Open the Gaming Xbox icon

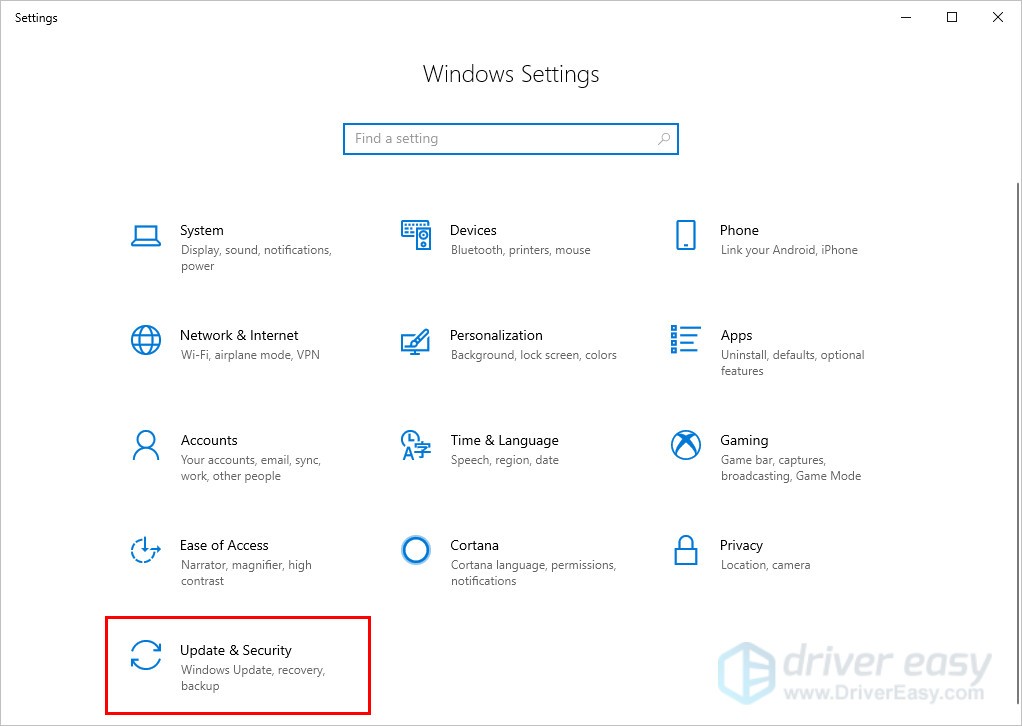point(685,446)
